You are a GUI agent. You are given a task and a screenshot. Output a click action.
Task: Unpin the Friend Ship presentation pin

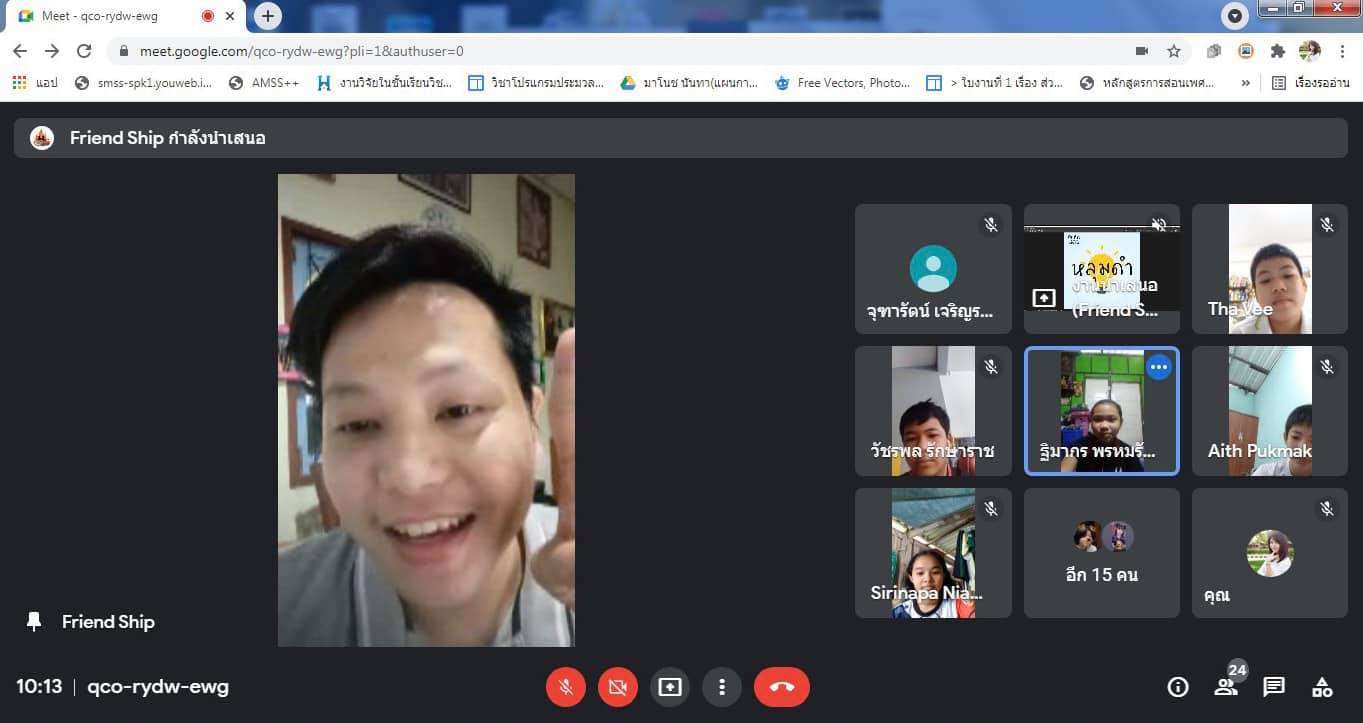pyautogui.click(x=34, y=622)
